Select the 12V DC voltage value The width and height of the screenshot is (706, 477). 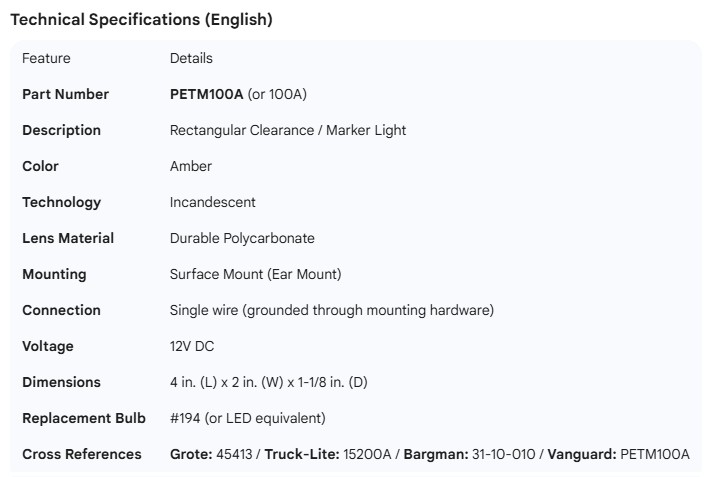click(192, 346)
